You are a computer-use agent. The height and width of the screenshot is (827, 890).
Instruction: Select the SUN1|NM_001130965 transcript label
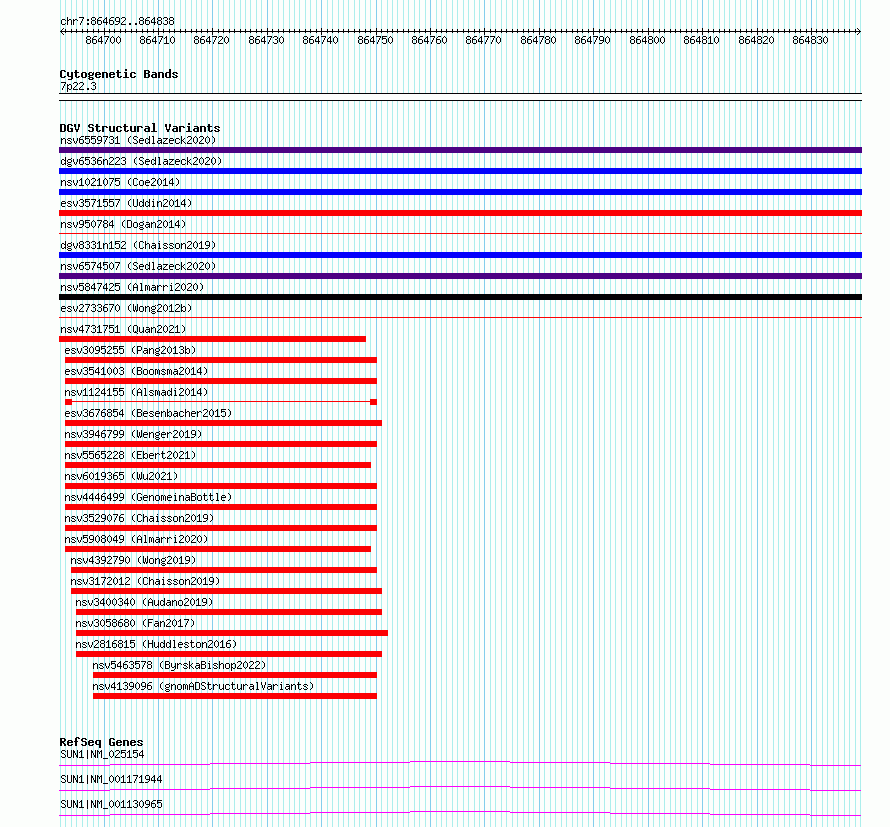click(x=111, y=804)
